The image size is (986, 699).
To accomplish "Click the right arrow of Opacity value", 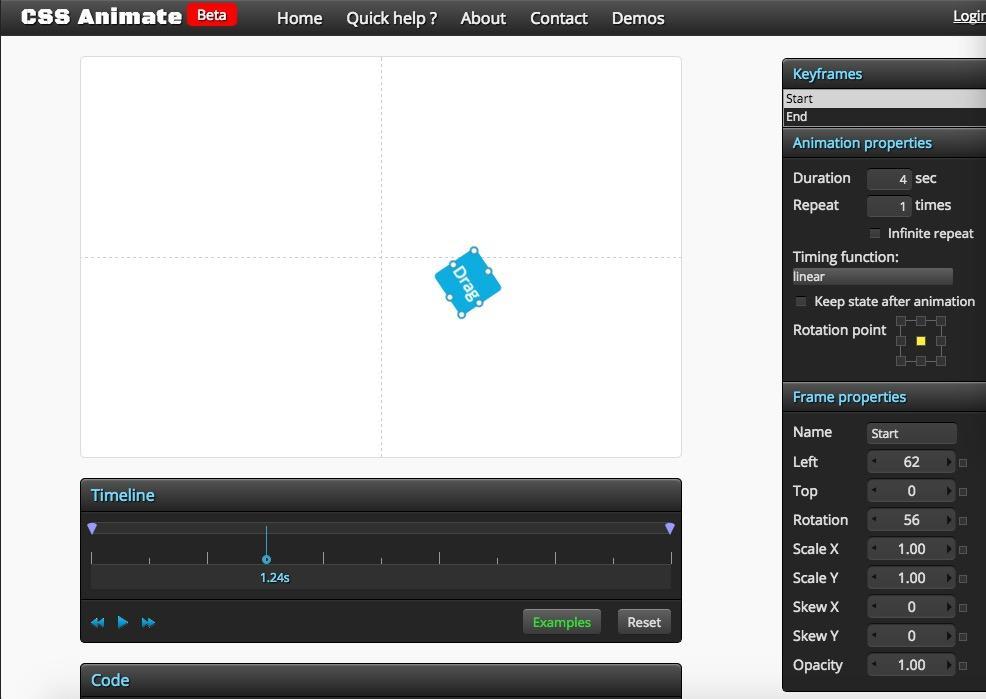I will coord(948,665).
